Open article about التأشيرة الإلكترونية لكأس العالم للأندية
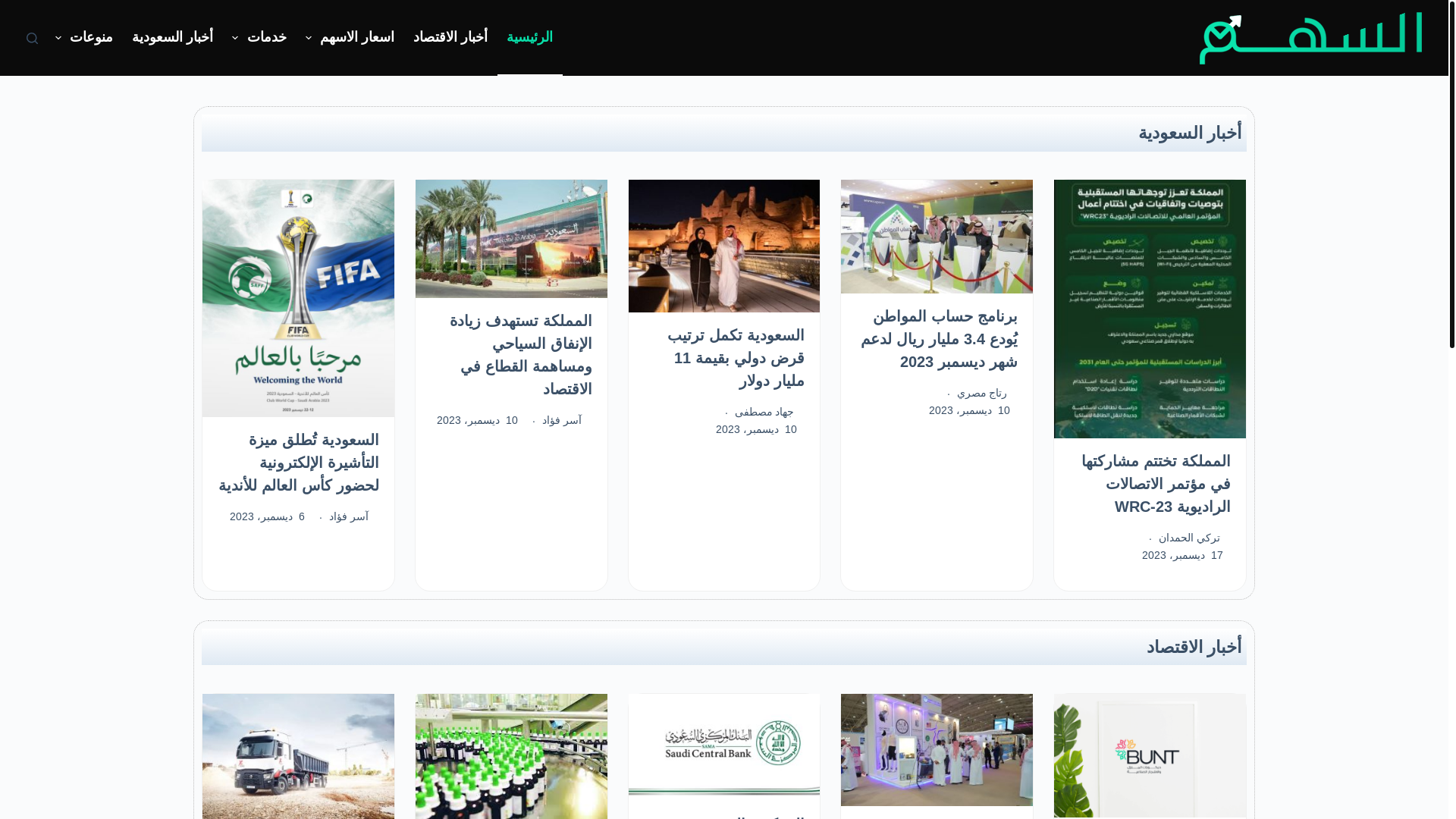The image size is (1456, 819). [299, 463]
